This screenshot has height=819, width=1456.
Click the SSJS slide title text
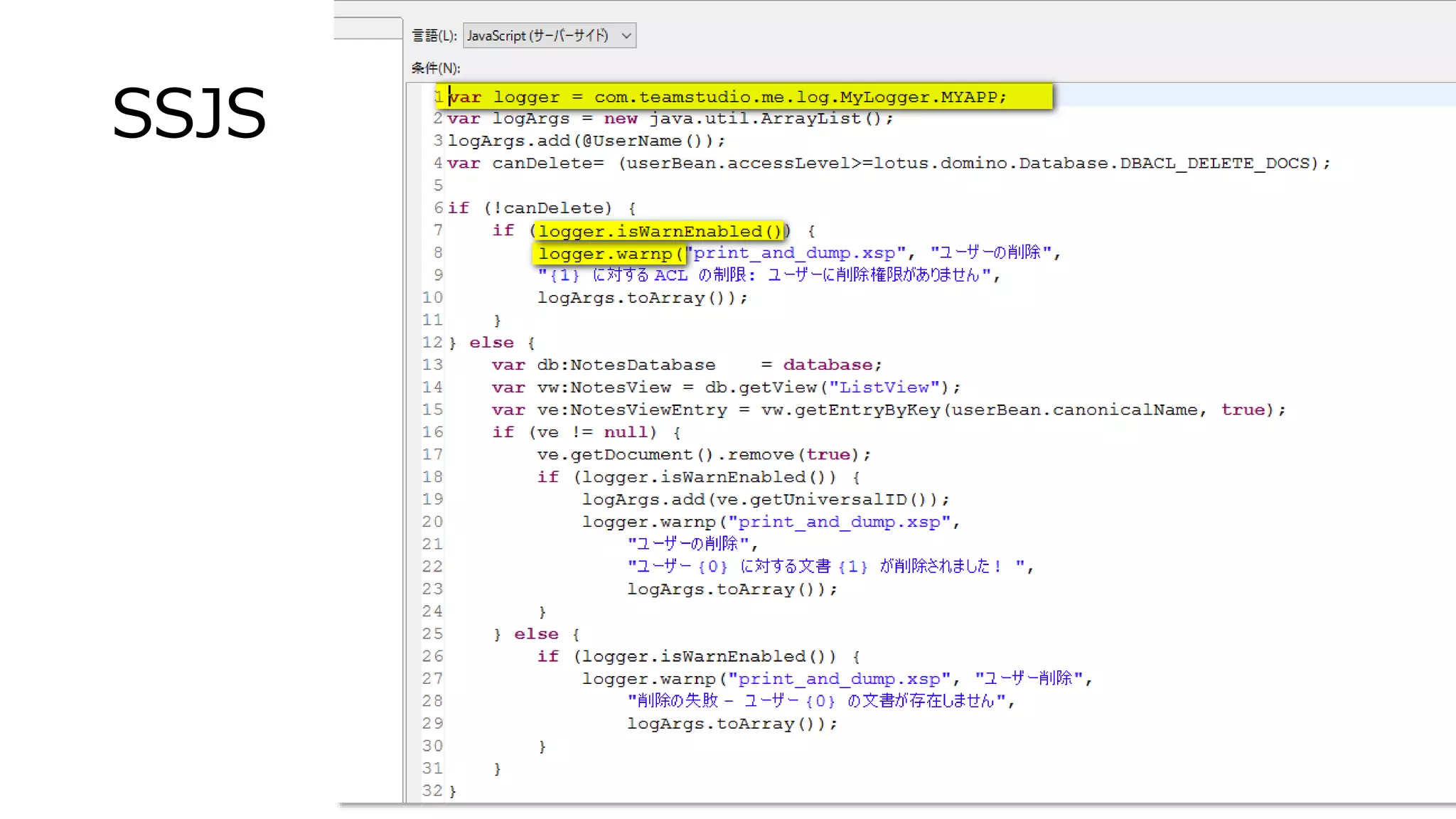pyautogui.click(x=189, y=114)
